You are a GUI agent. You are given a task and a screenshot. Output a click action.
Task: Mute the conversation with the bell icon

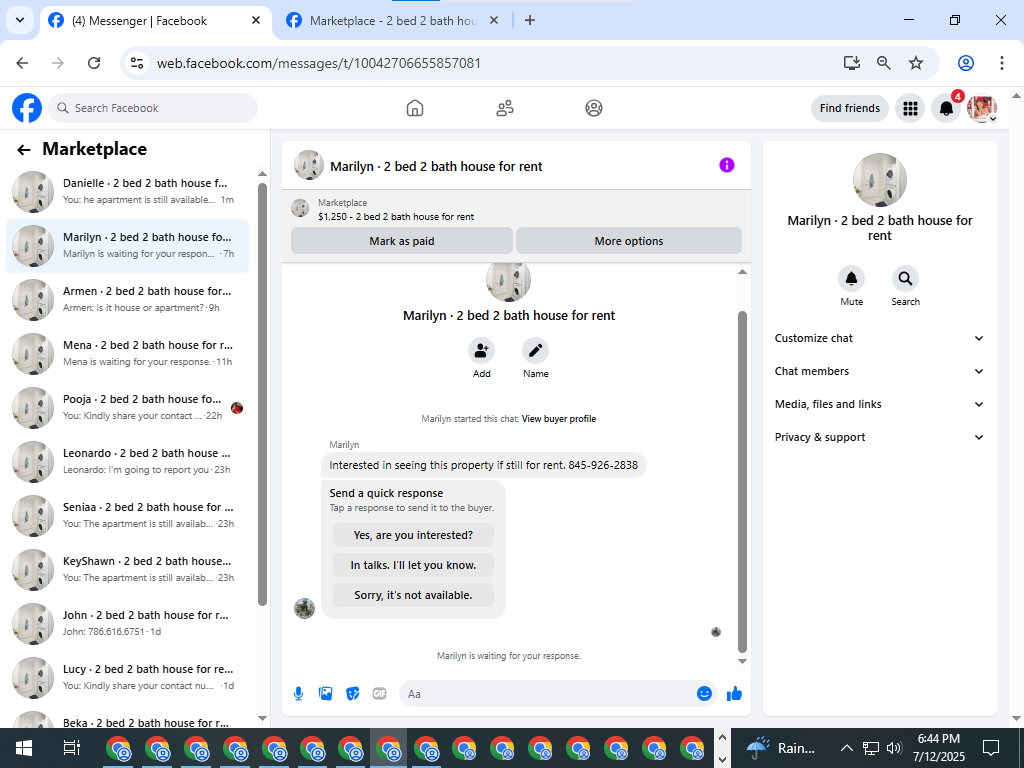point(852,279)
